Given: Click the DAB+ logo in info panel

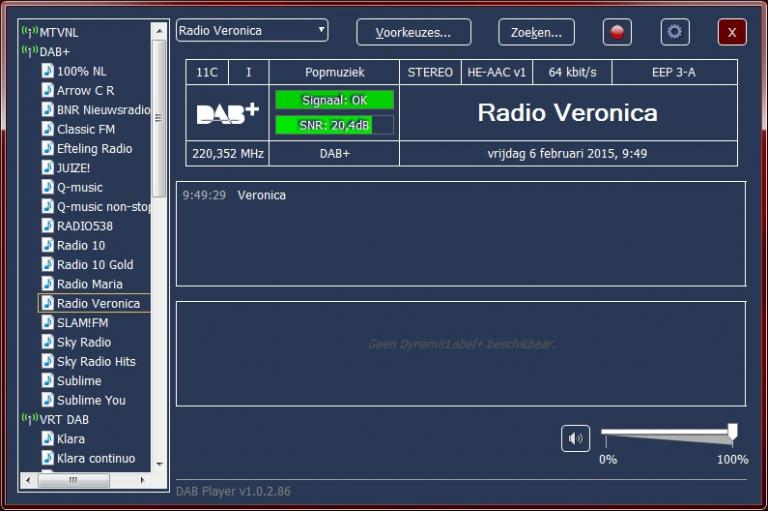Looking at the screenshot, I should pos(227,113).
